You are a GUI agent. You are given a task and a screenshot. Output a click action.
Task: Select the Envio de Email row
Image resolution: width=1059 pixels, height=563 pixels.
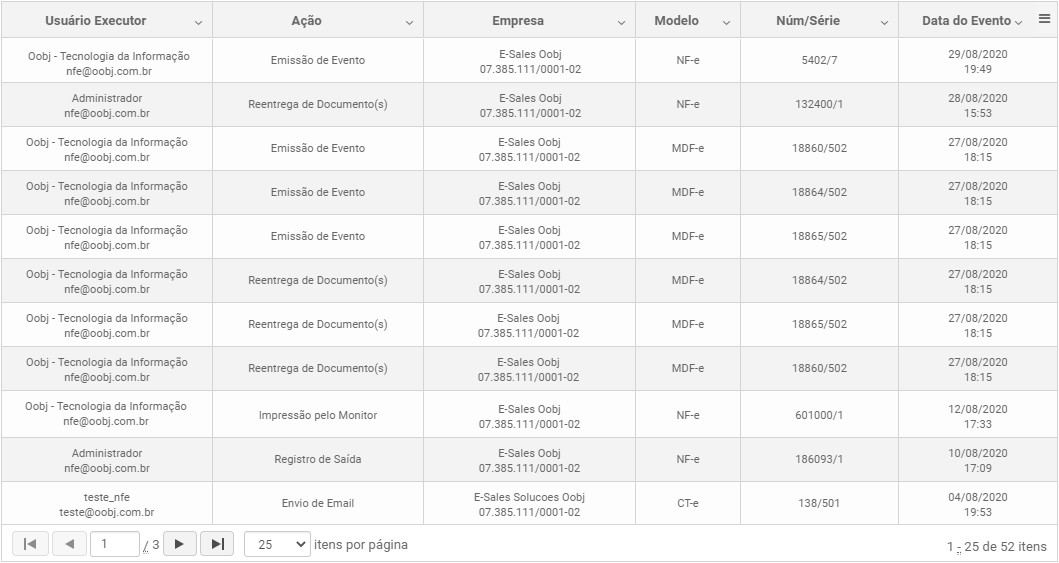click(x=530, y=504)
